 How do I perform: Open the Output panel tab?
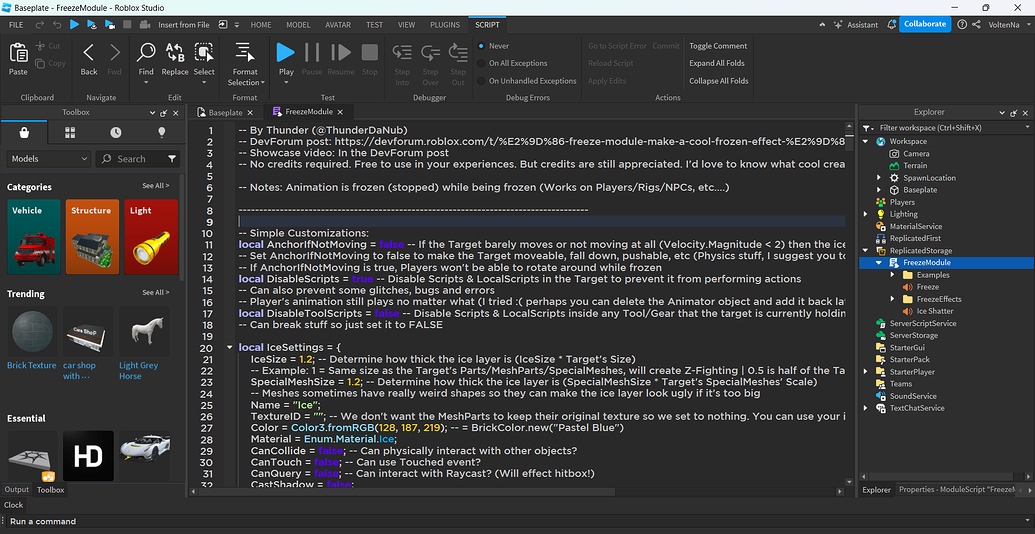click(x=17, y=490)
